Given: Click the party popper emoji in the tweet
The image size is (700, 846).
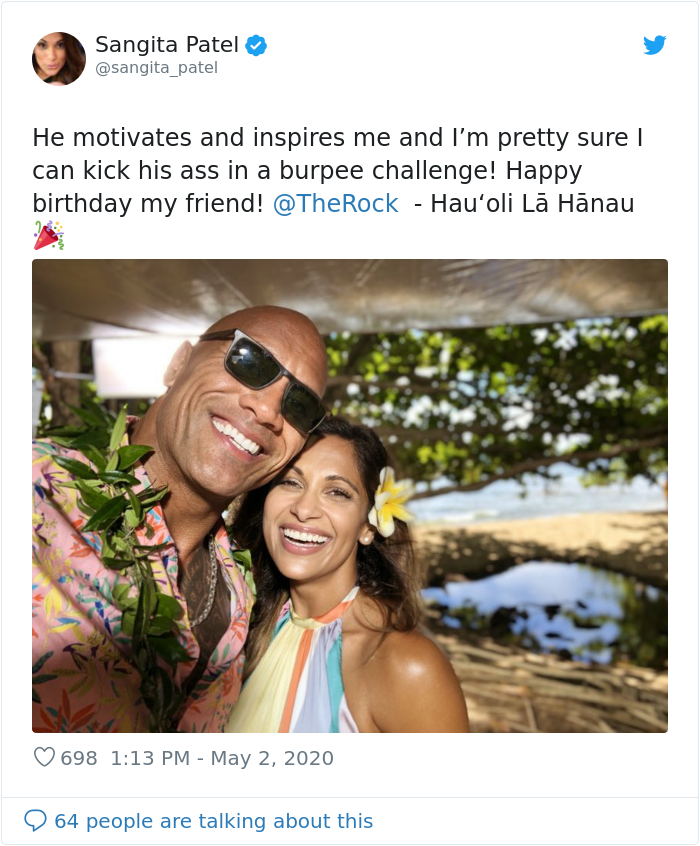Looking at the screenshot, I should (46, 237).
